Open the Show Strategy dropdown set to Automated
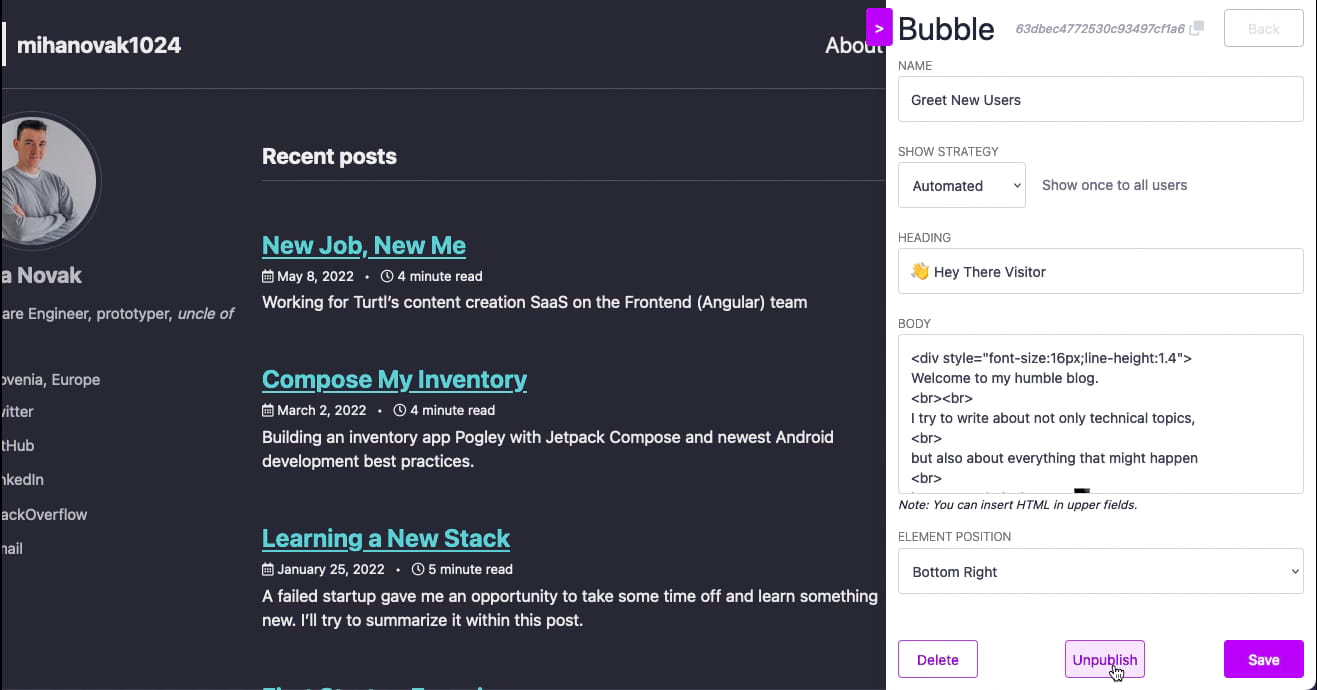 (962, 185)
